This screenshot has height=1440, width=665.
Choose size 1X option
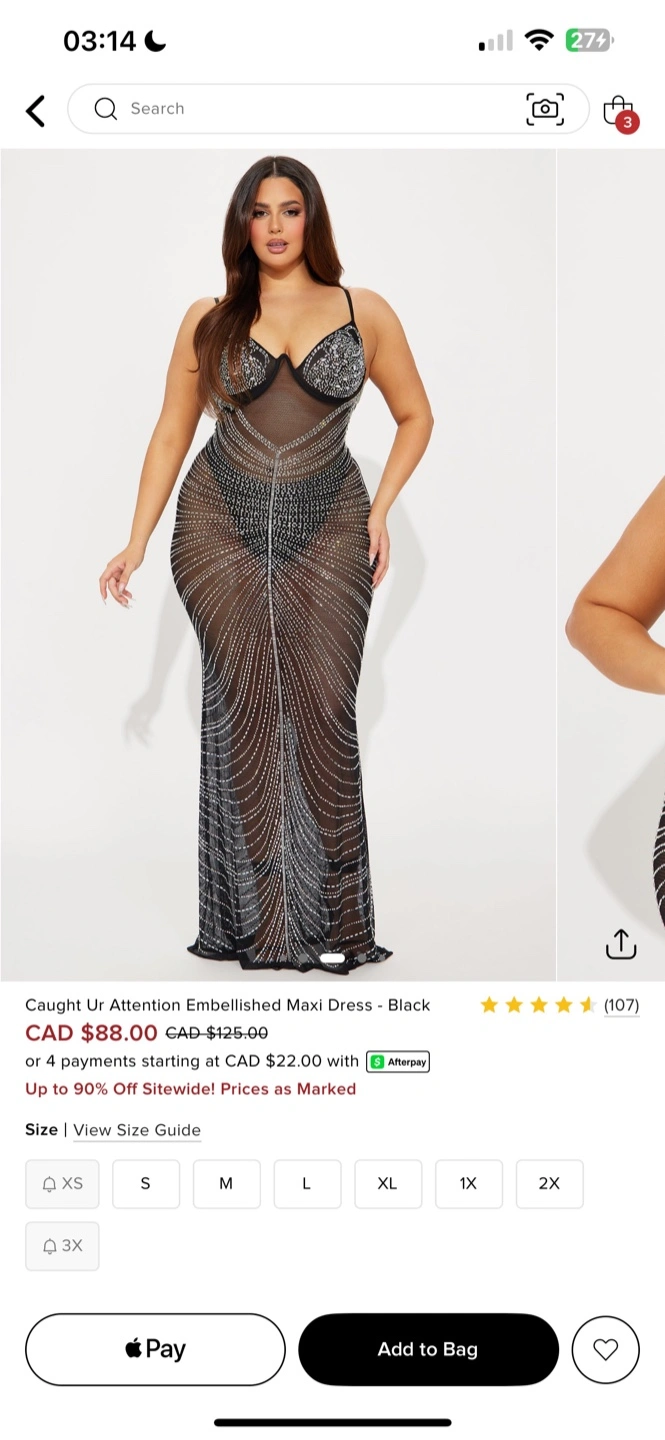(468, 1184)
